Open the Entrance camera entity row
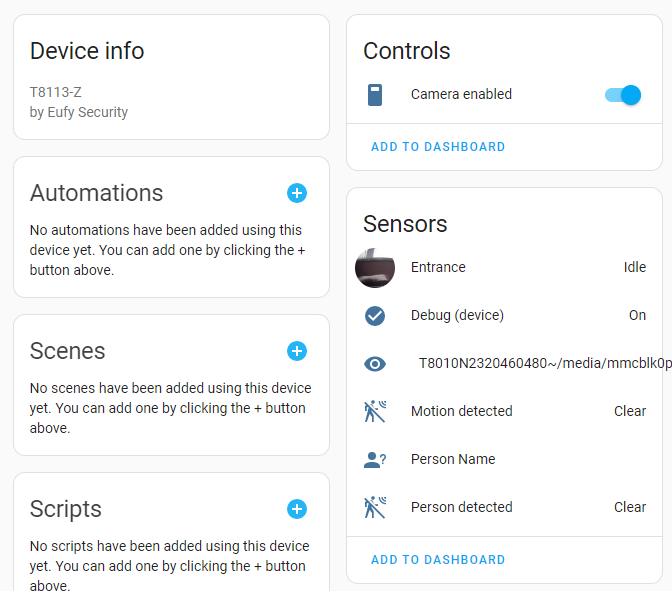Screen dimensions: 672x591 (438, 267)
